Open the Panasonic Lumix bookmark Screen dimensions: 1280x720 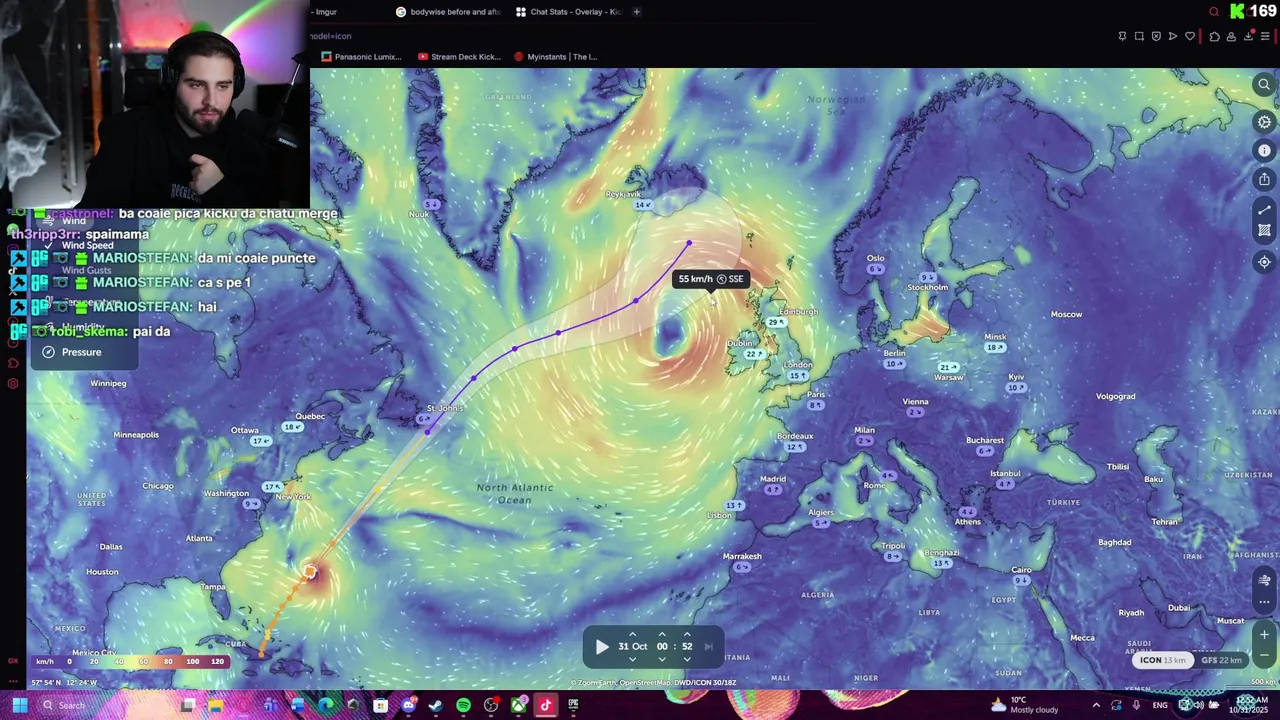point(361,57)
